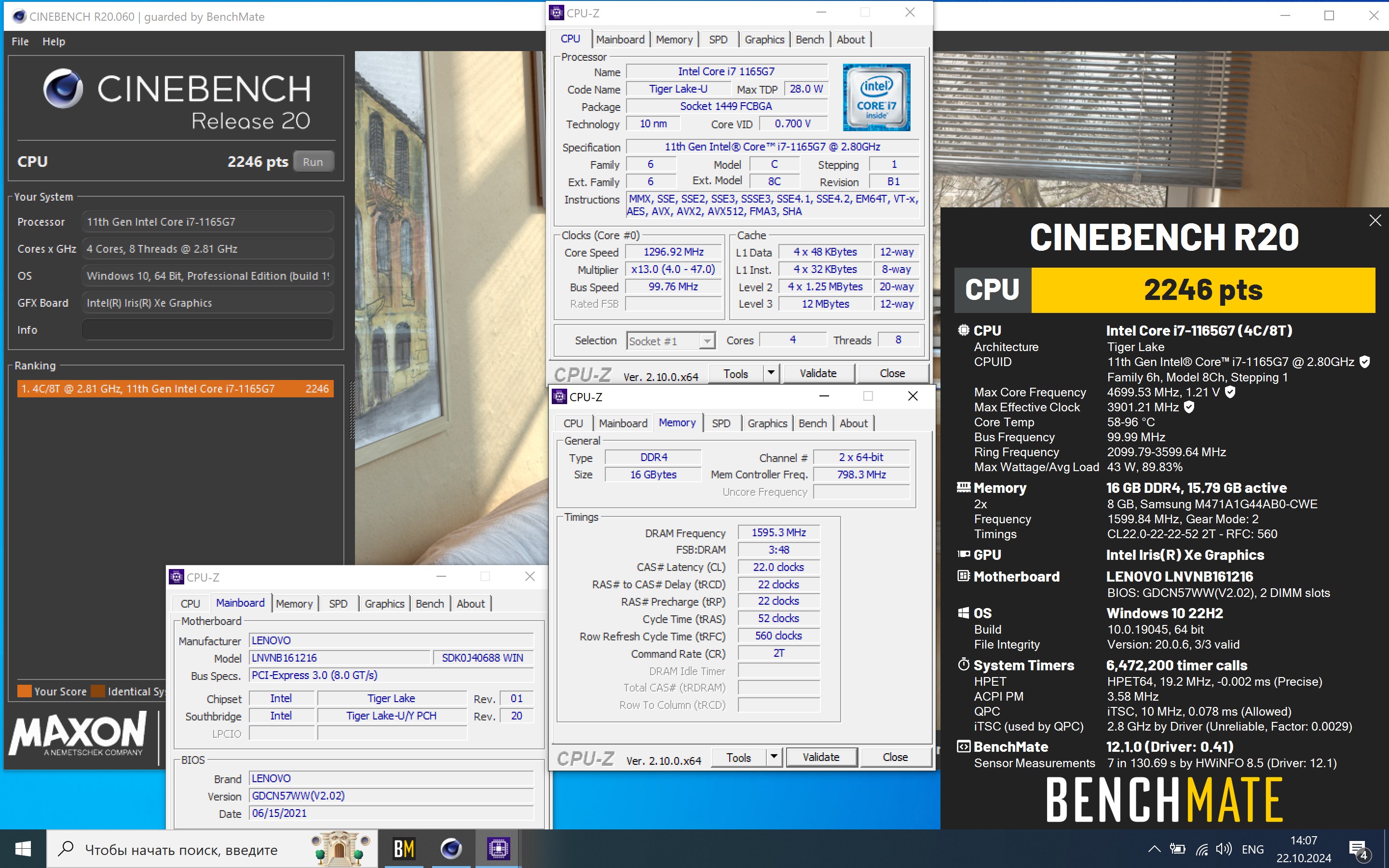Click the Intel Core i7 logo badge
This screenshot has height=868, width=1389.
tap(876, 97)
